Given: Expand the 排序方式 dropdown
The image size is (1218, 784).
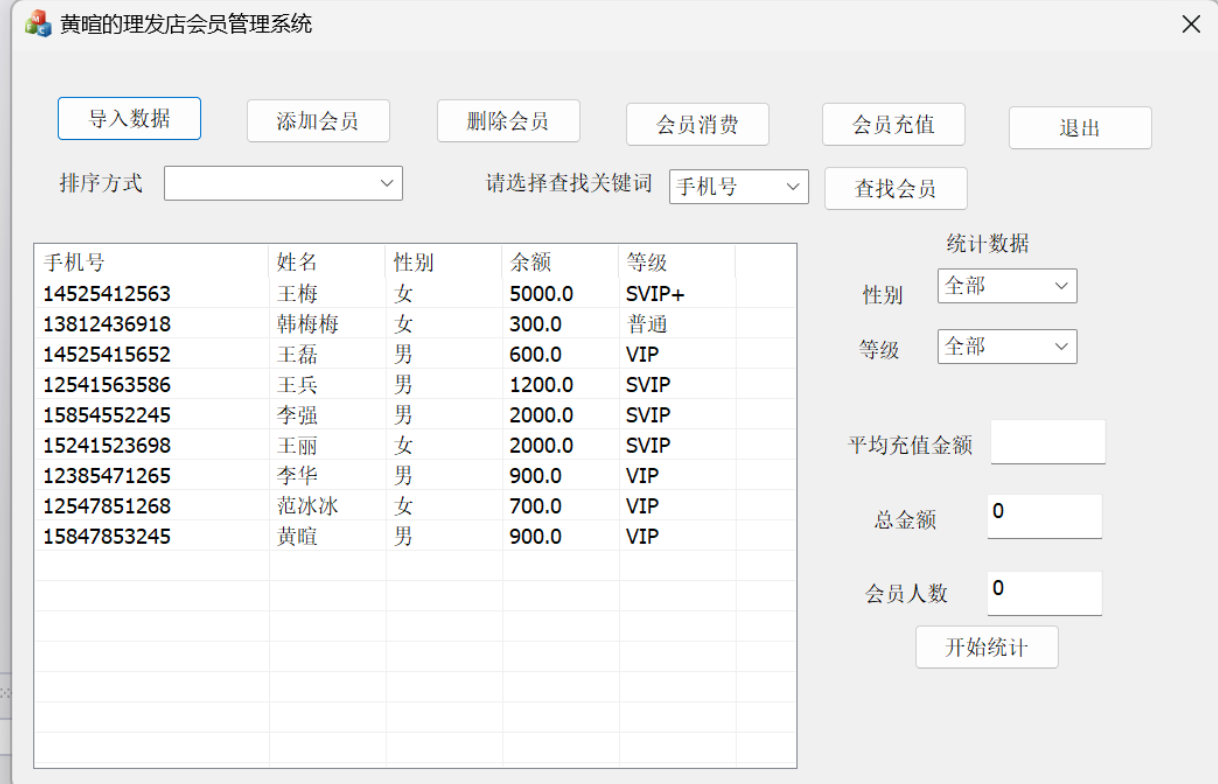Looking at the screenshot, I should click(x=283, y=183).
